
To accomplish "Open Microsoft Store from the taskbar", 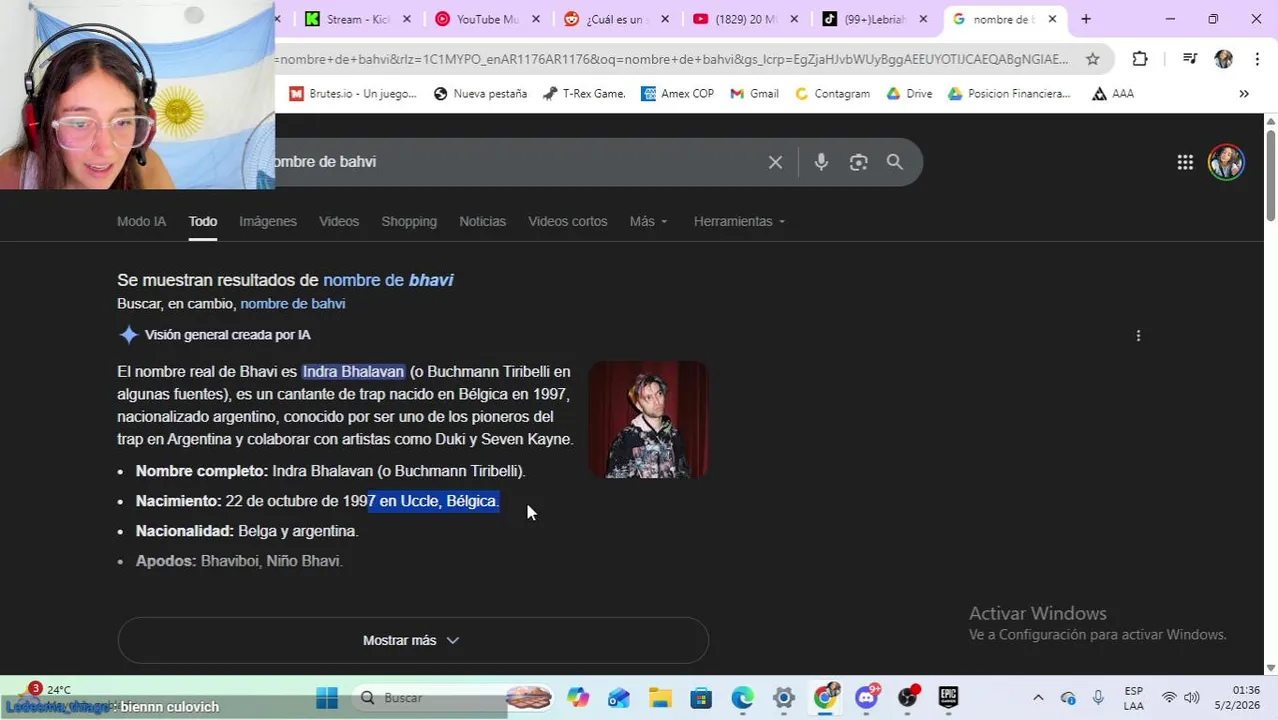I will [x=701, y=698].
